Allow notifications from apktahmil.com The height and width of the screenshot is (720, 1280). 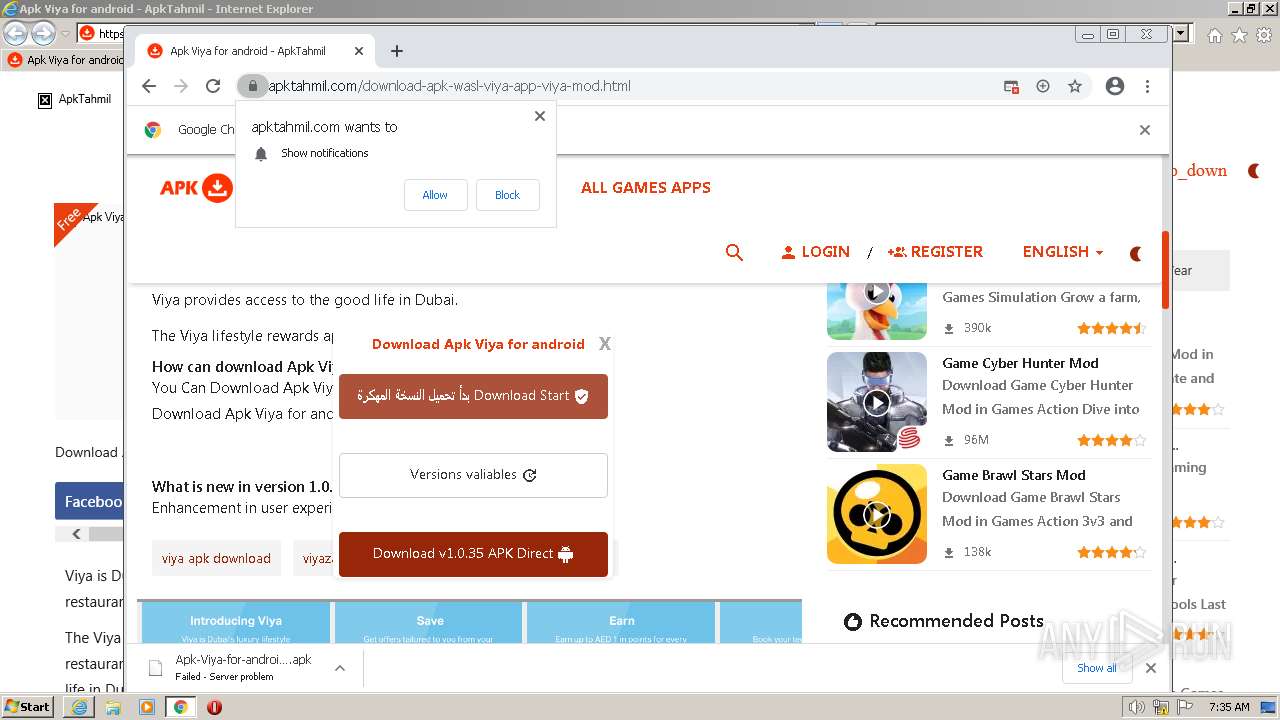click(x=435, y=195)
